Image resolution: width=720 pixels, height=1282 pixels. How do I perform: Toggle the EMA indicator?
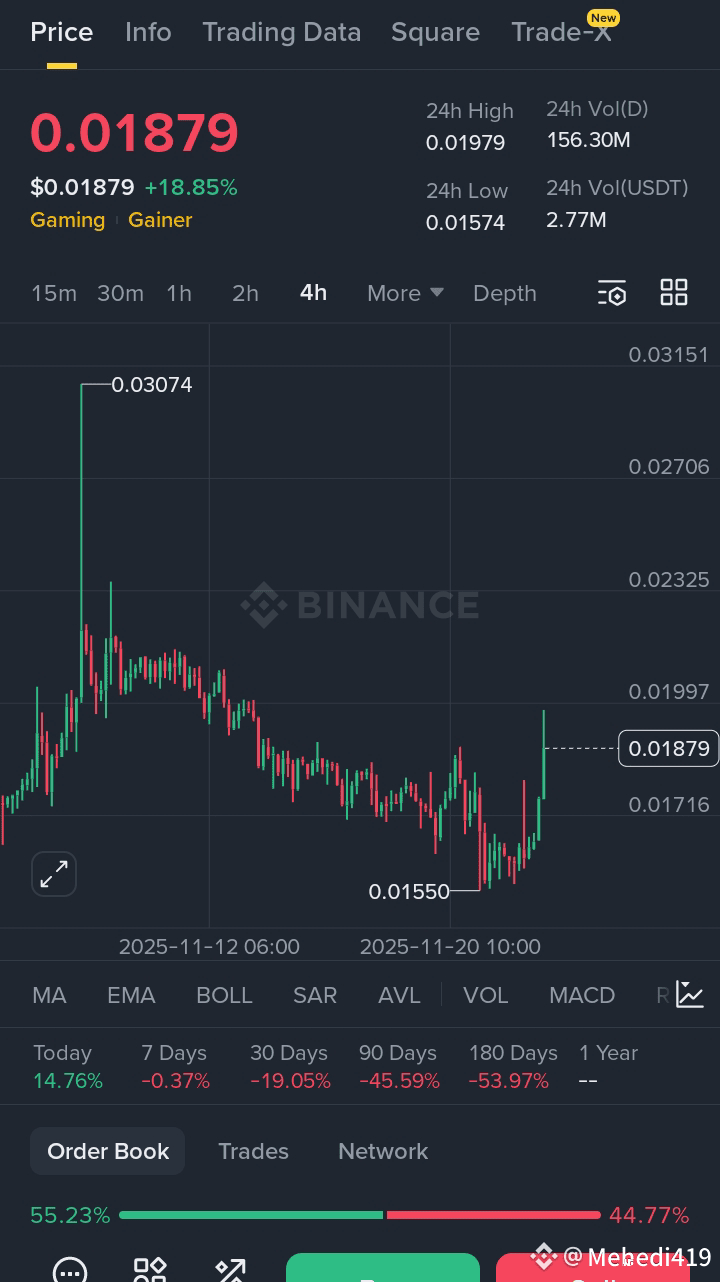(x=131, y=995)
